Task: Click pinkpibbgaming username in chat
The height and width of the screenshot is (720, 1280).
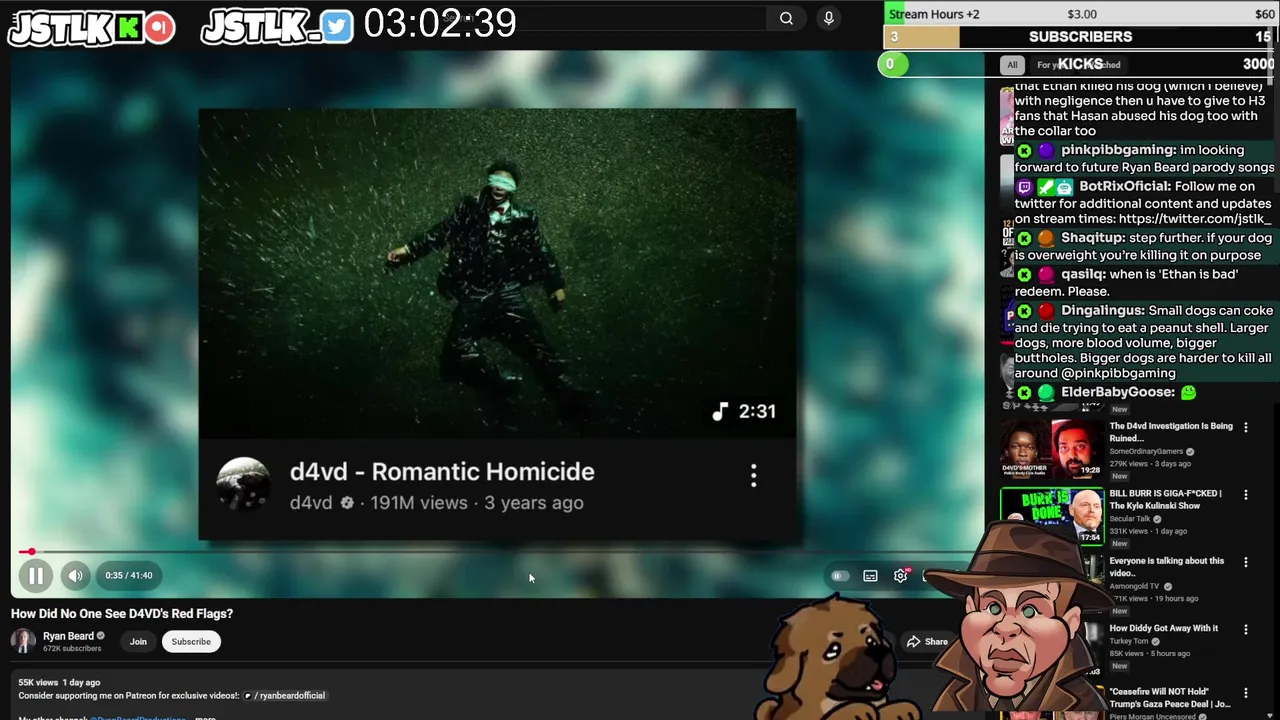Action: [x=1118, y=150]
